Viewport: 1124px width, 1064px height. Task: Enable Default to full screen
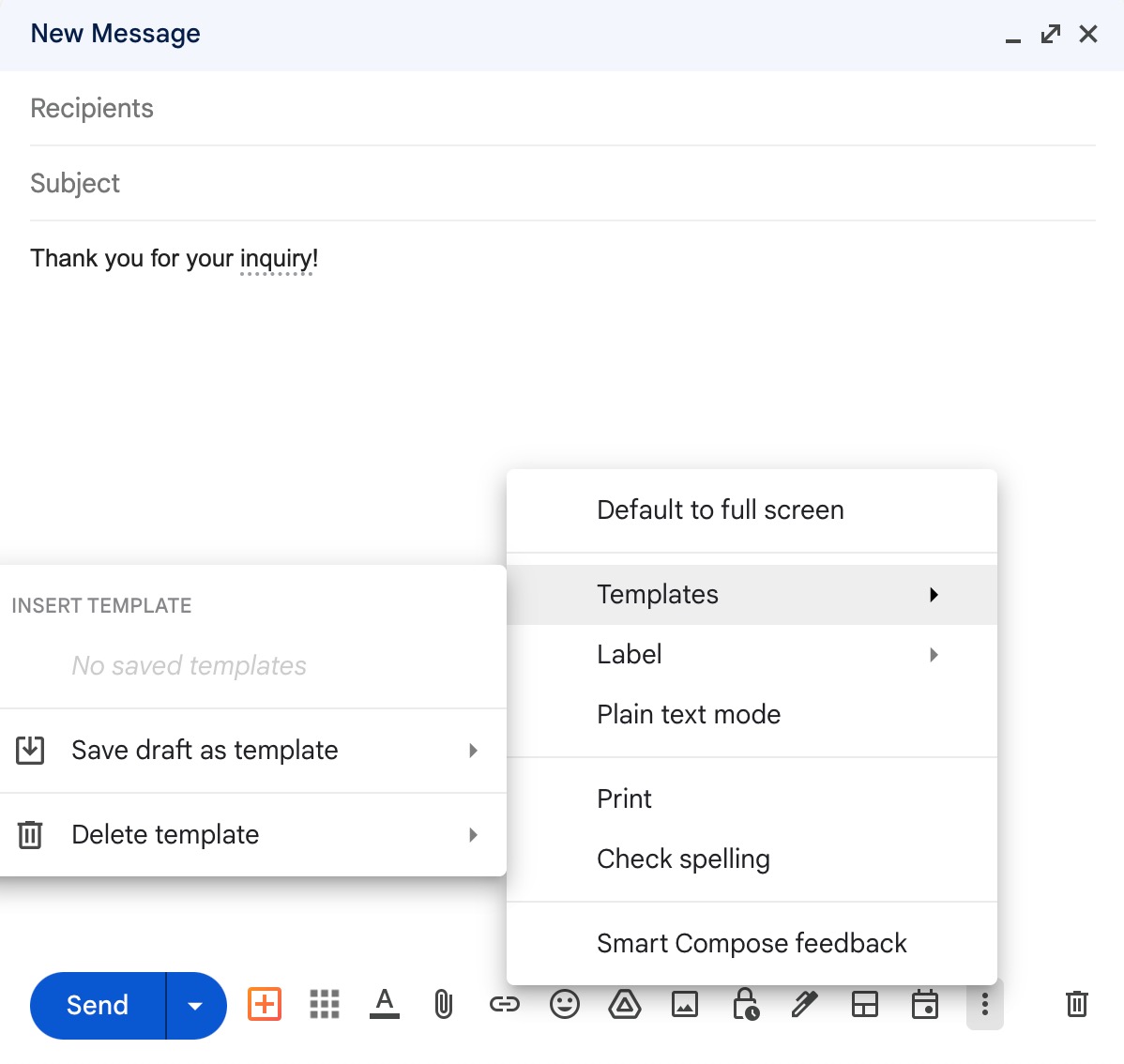[720, 509]
